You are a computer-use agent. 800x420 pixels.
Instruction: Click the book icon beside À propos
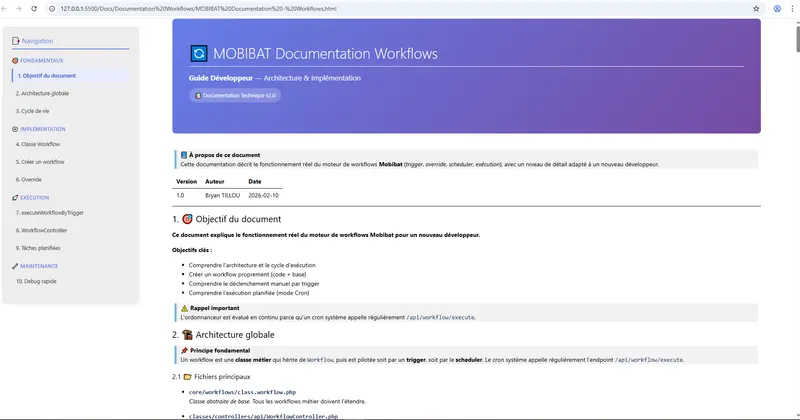[184, 155]
